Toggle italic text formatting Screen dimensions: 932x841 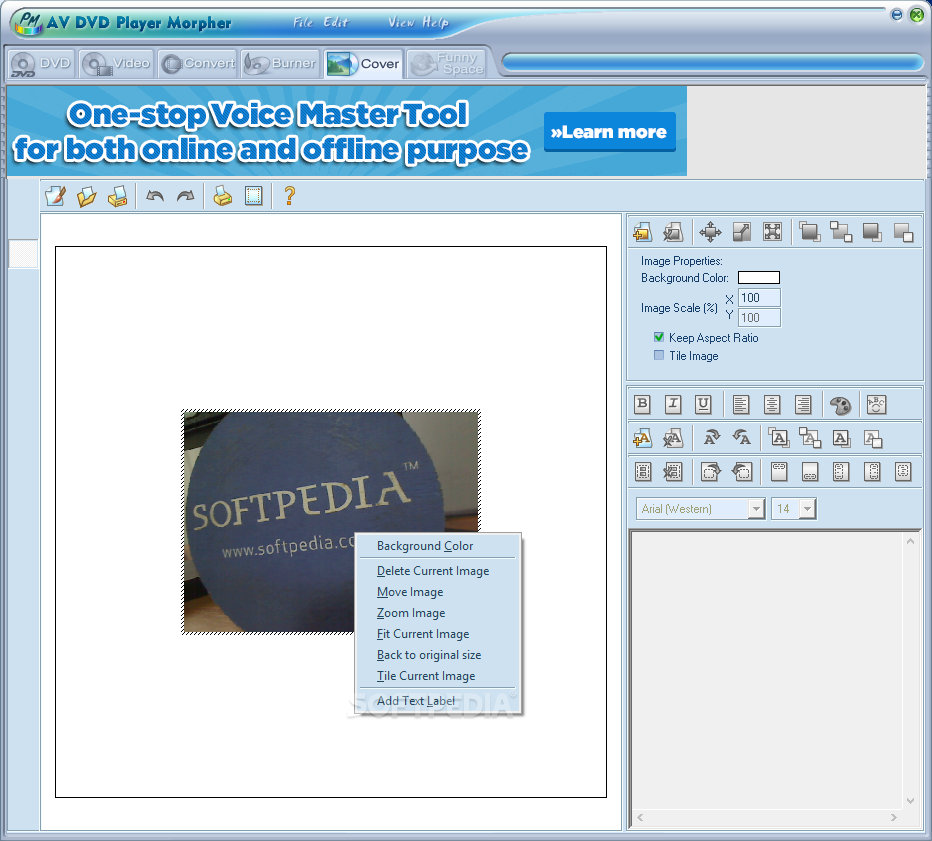(x=673, y=404)
